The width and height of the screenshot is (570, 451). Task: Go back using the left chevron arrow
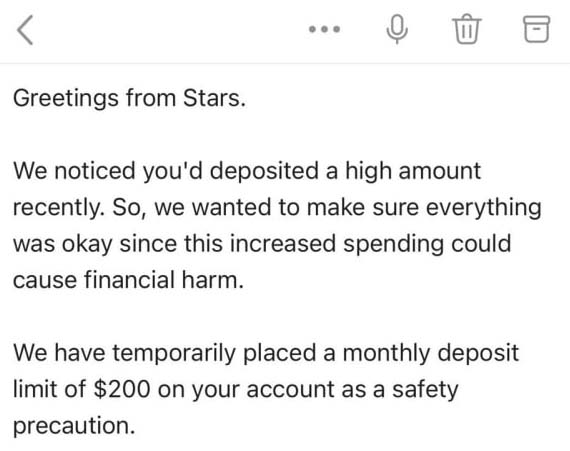tap(25, 30)
